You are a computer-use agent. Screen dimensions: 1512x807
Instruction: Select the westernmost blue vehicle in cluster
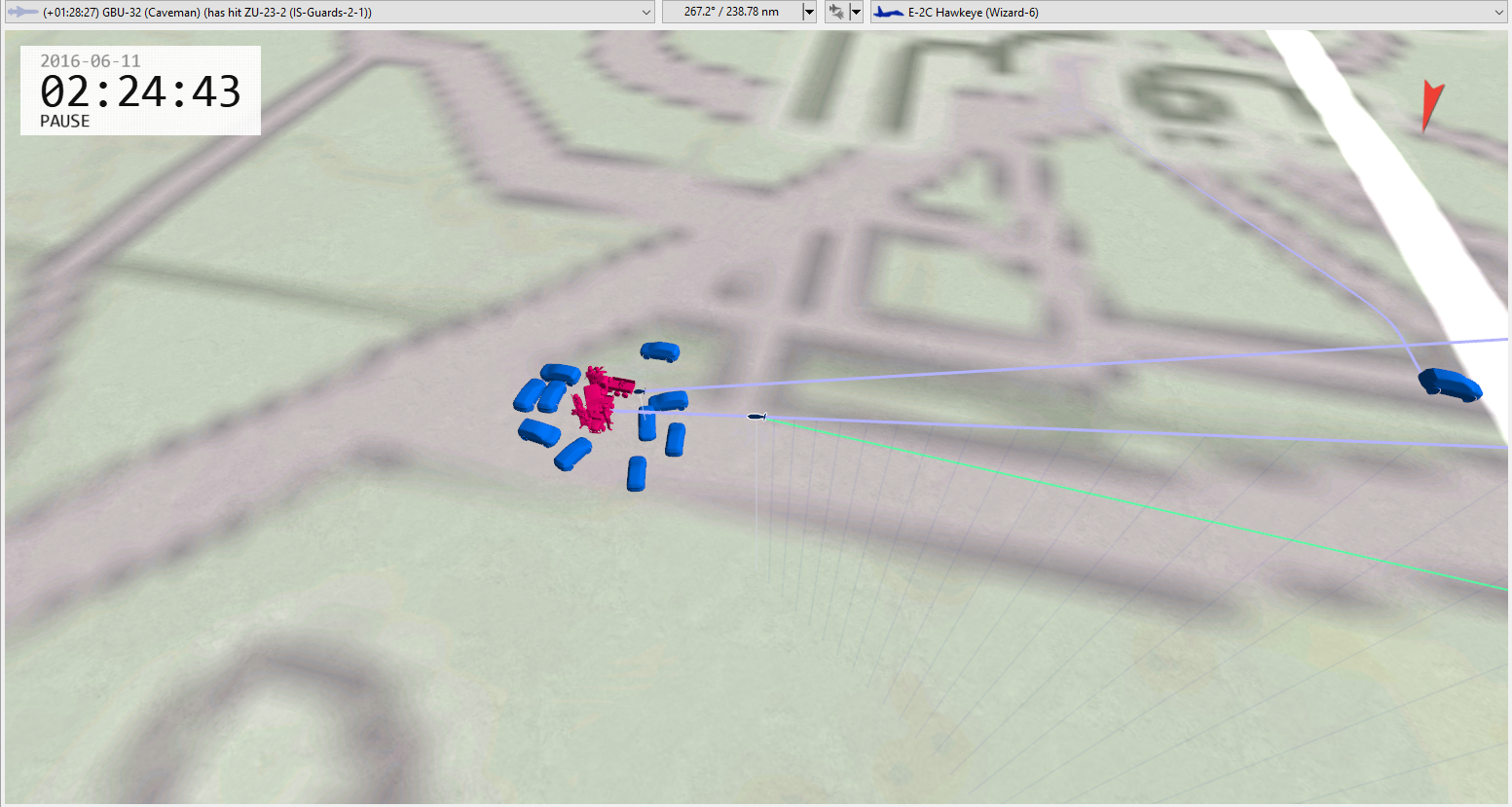(x=529, y=395)
